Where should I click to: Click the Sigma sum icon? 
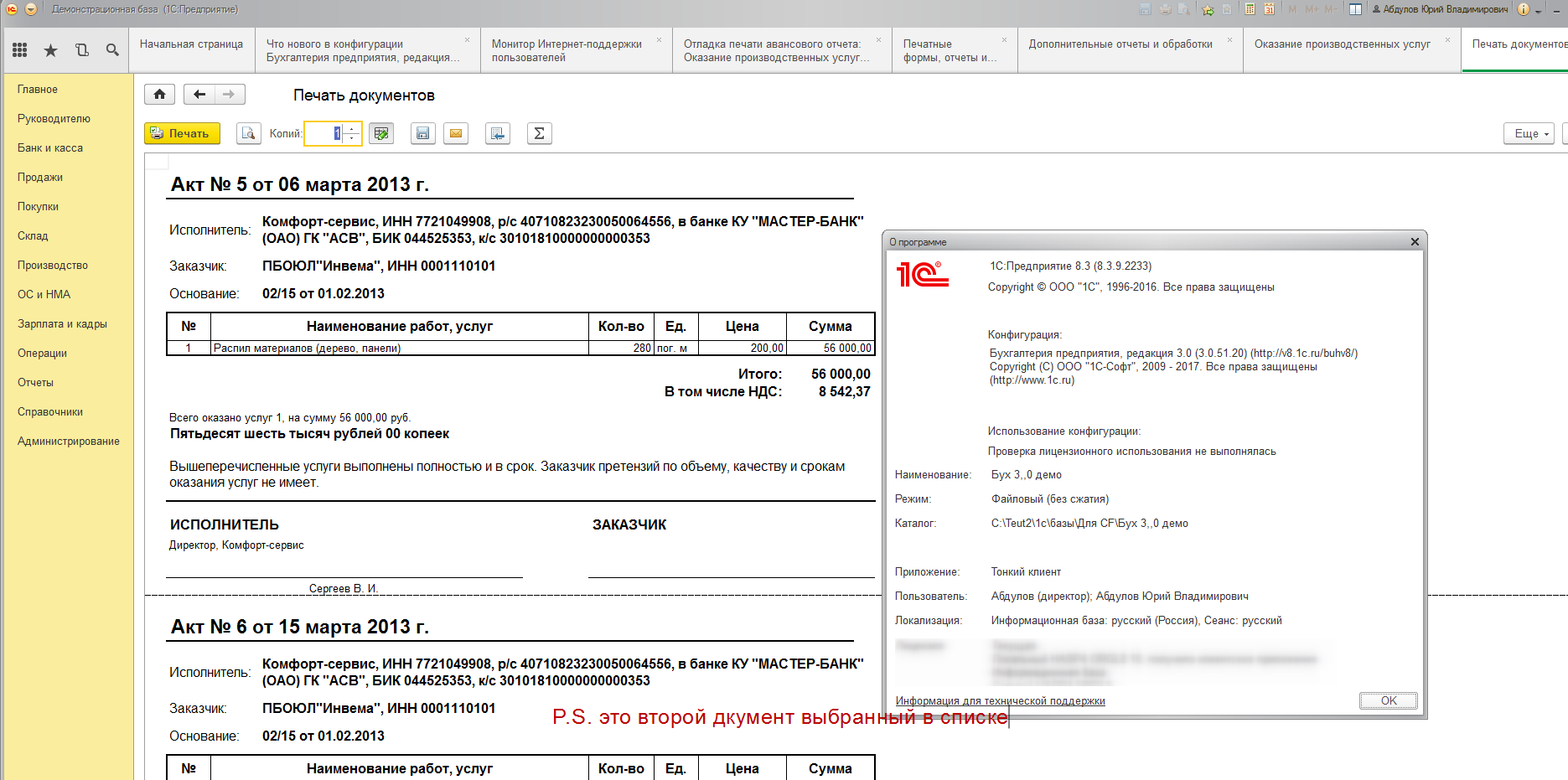(539, 133)
